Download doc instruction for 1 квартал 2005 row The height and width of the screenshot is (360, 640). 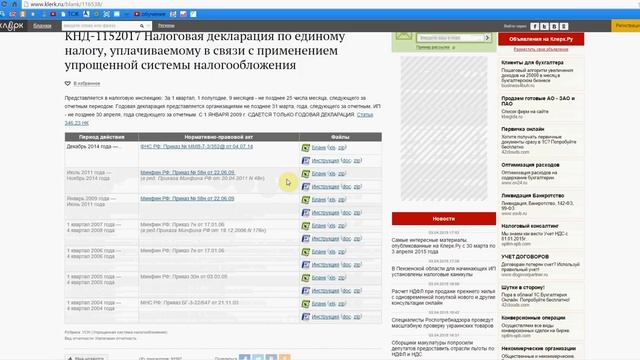[x=347, y=291]
